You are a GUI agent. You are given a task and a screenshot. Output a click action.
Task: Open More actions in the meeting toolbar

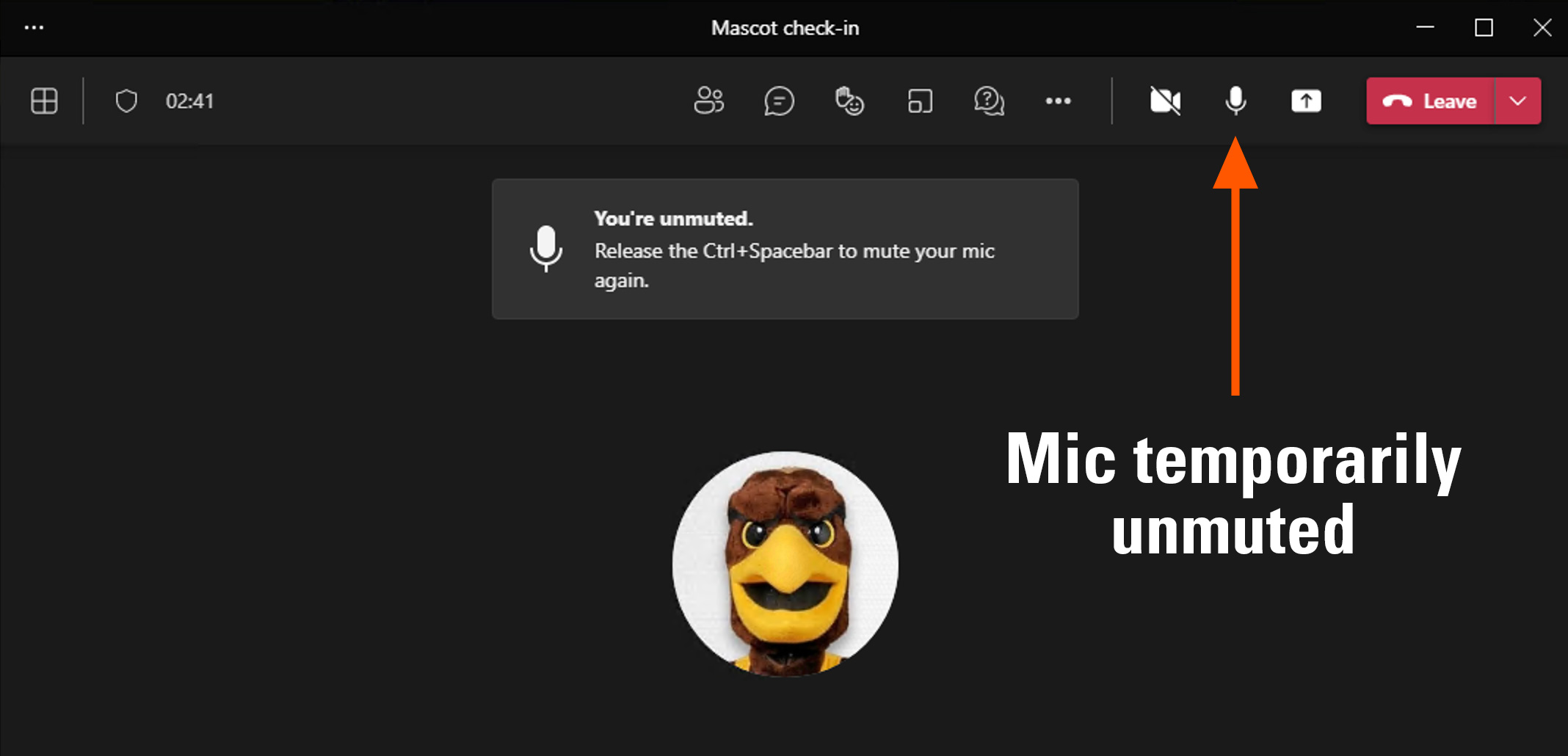tap(1058, 101)
